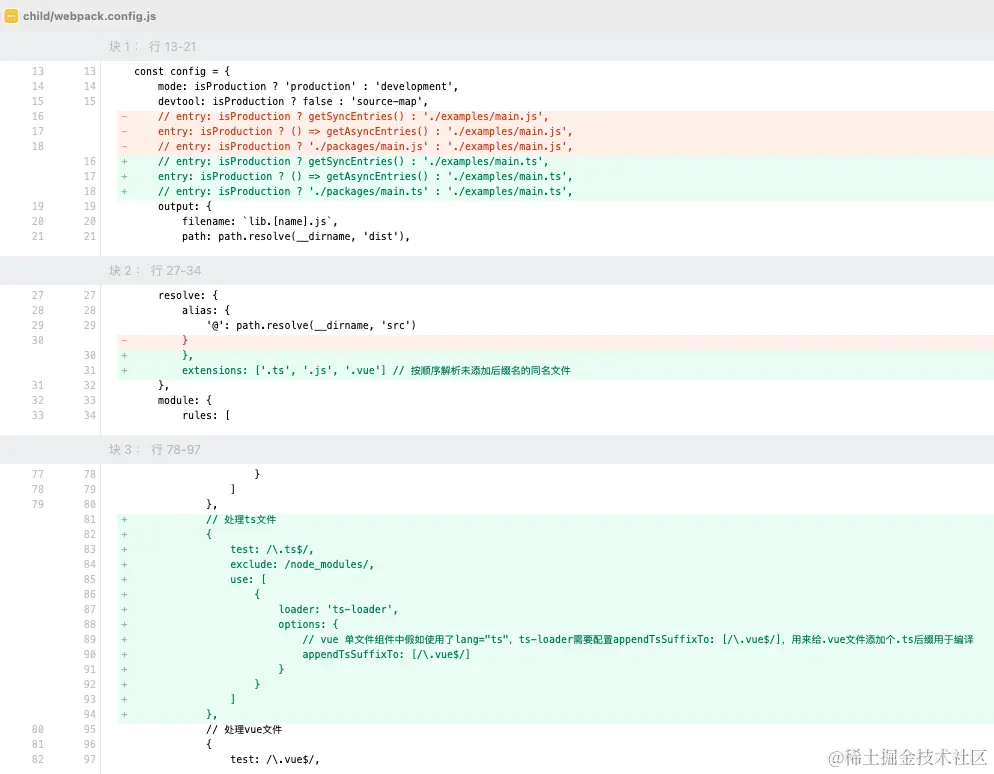This screenshot has width=994, height=774.
Task: Select the added line 'test: /\.ts$/,'
Action: click(272, 550)
